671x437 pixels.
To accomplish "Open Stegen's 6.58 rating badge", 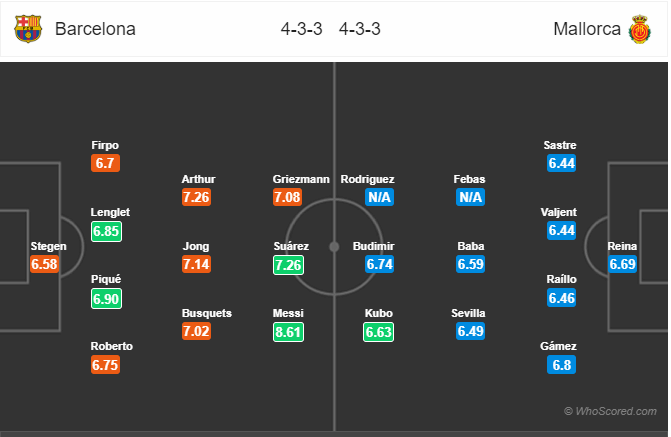I will 44,264.
